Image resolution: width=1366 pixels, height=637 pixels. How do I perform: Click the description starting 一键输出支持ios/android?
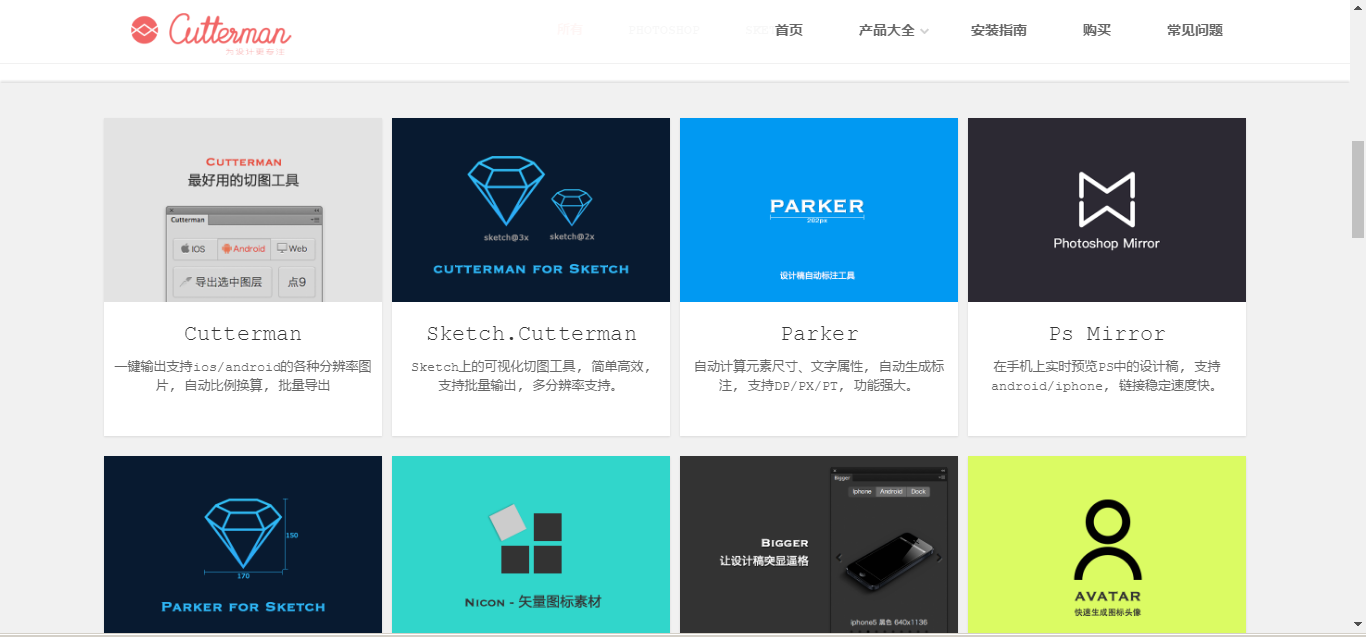(x=243, y=376)
